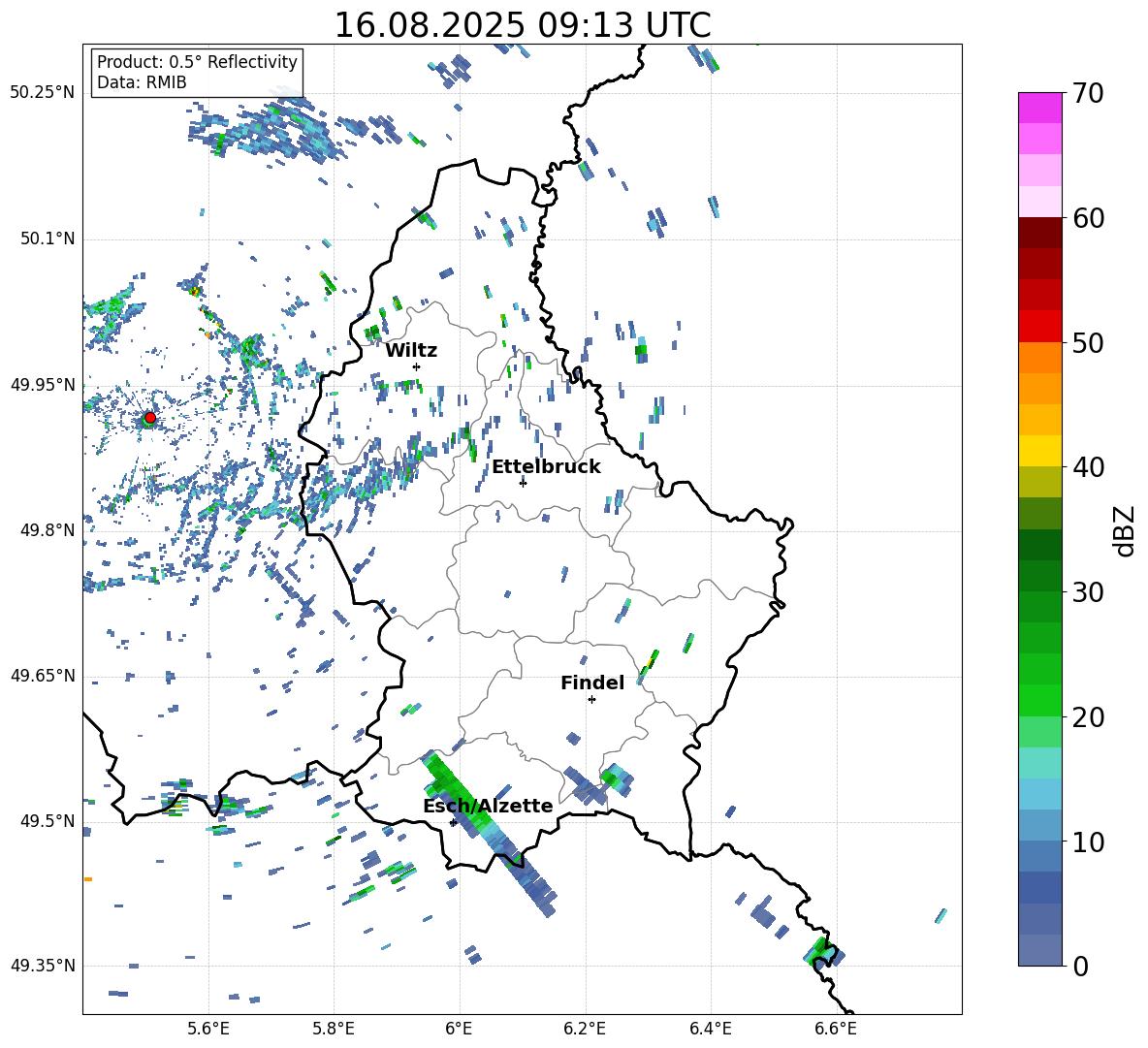
Task: Click the colorbar tick label 20
Action: (x=1089, y=716)
